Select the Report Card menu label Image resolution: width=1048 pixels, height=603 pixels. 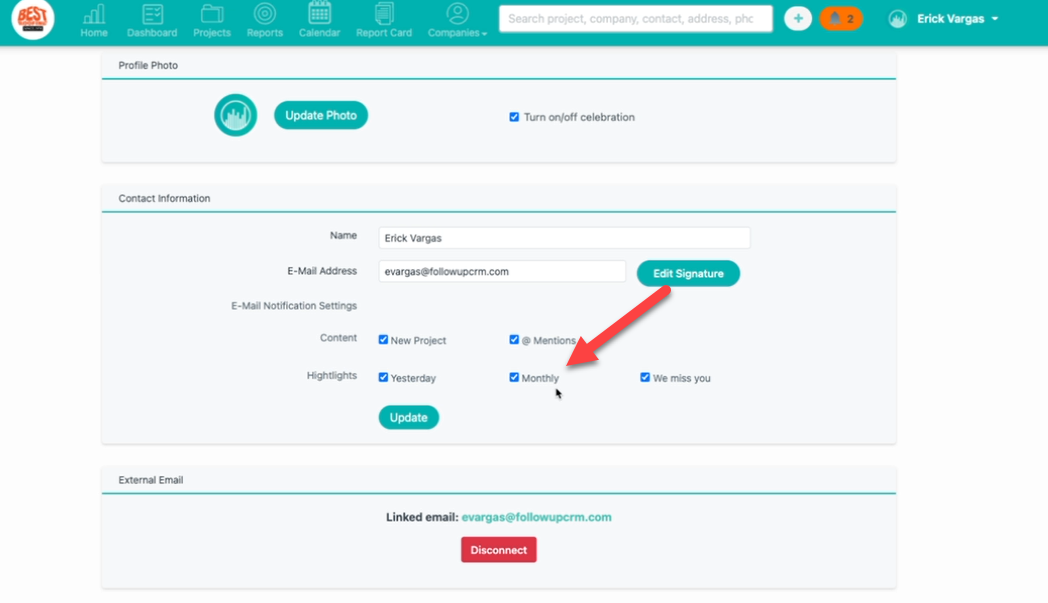tap(384, 33)
